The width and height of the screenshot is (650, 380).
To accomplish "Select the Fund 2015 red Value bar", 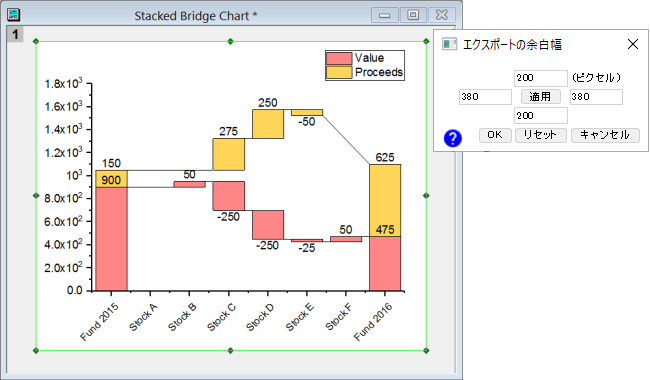I will pyautogui.click(x=111, y=239).
